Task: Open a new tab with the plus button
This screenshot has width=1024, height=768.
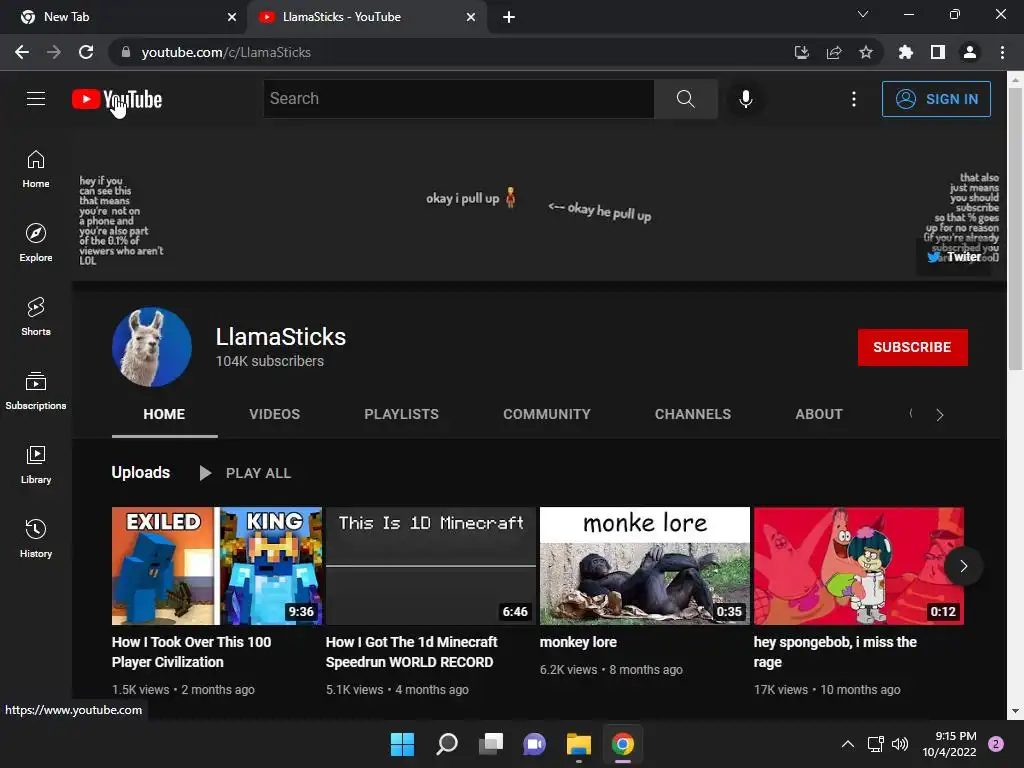Action: (509, 17)
